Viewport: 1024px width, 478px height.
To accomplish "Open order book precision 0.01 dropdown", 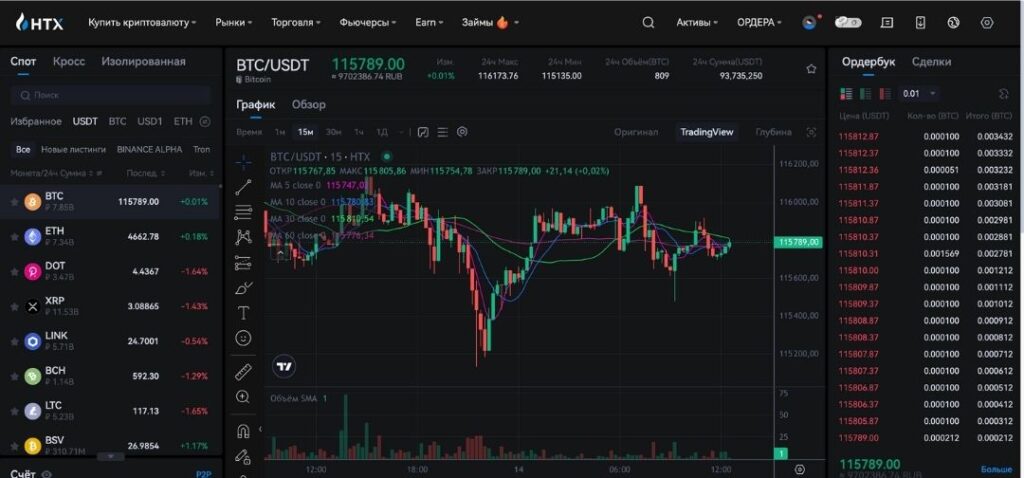I will click(x=918, y=94).
